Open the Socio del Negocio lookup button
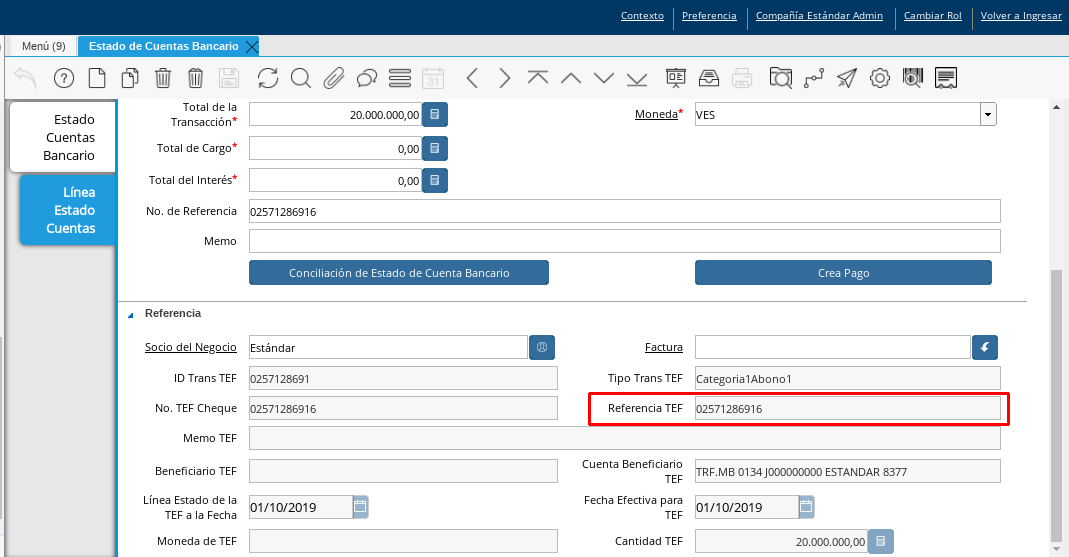This screenshot has height=557, width=1069. pyautogui.click(x=542, y=347)
